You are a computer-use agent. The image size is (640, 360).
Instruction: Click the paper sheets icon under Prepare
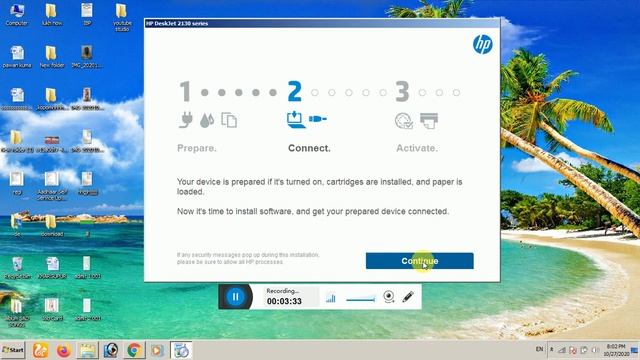tap(229, 120)
